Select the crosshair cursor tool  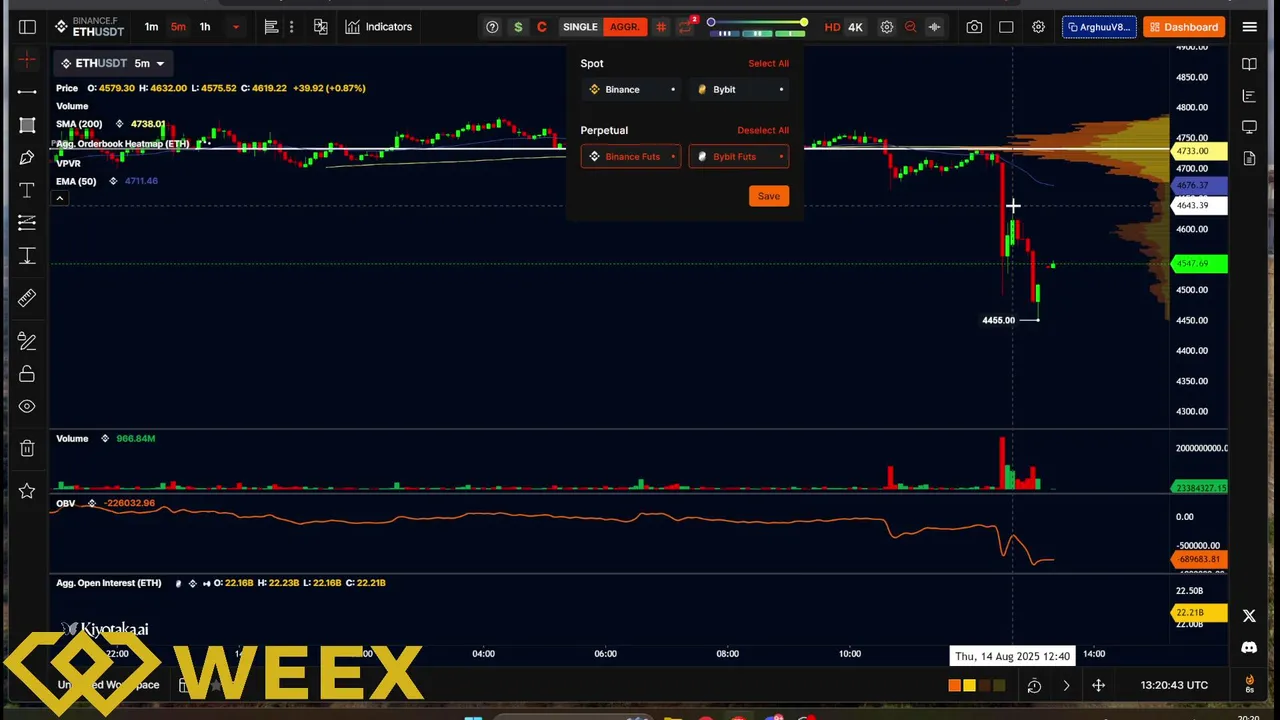pyautogui.click(x=27, y=60)
